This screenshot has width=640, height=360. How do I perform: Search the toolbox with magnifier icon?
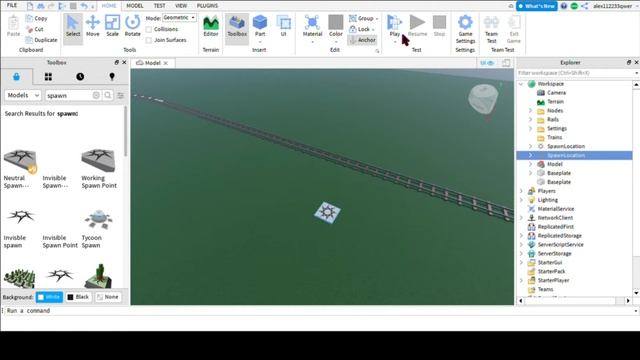(108, 95)
